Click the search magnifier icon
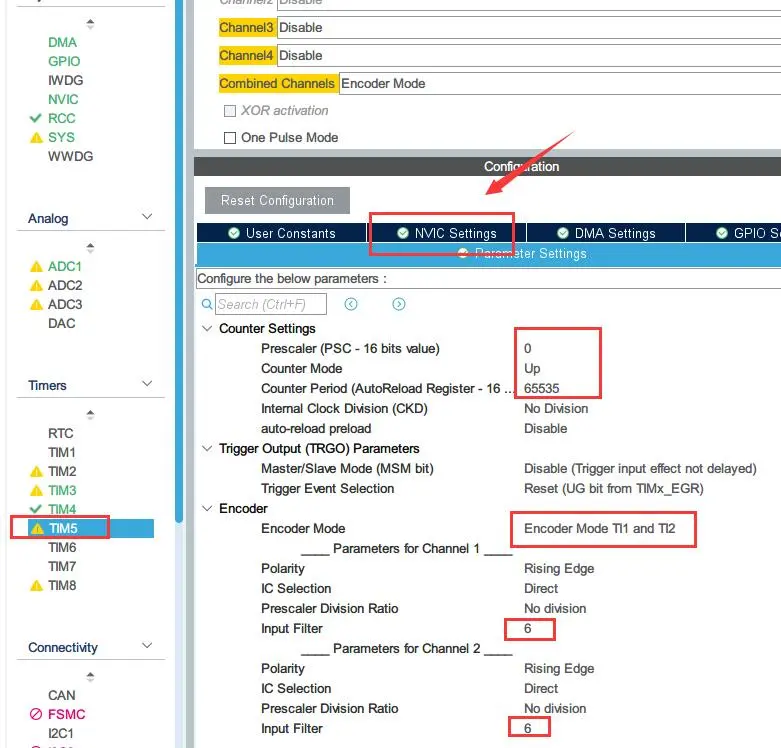 tap(207, 304)
